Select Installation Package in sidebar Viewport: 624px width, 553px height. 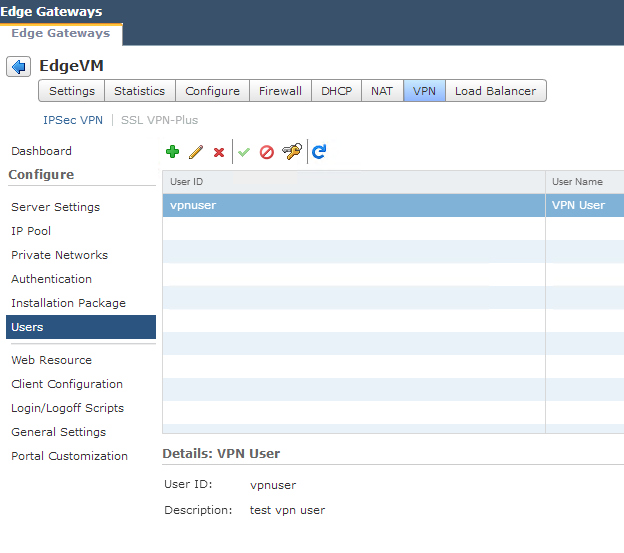point(68,303)
